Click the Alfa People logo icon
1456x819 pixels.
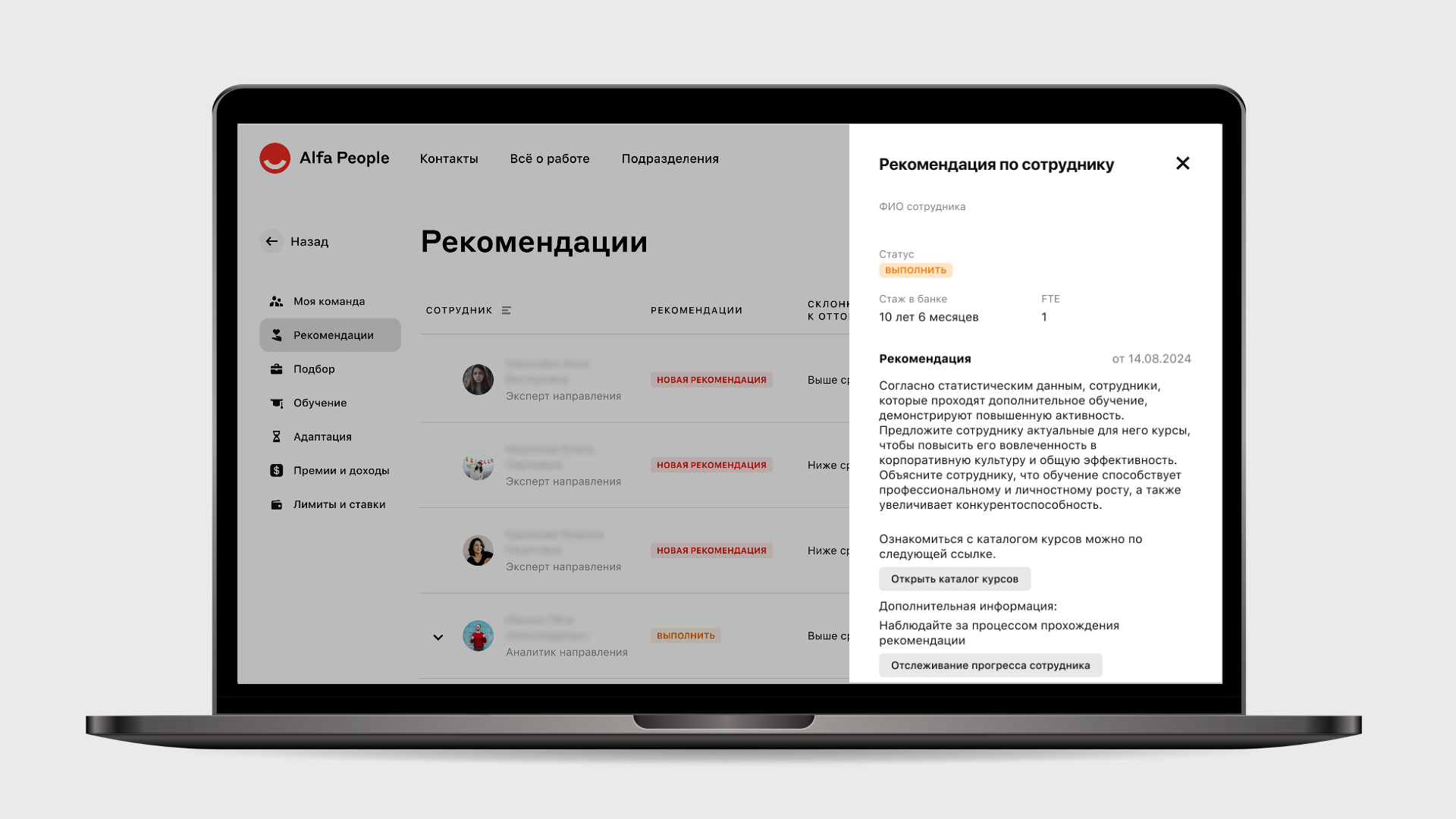pyautogui.click(x=276, y=158)
